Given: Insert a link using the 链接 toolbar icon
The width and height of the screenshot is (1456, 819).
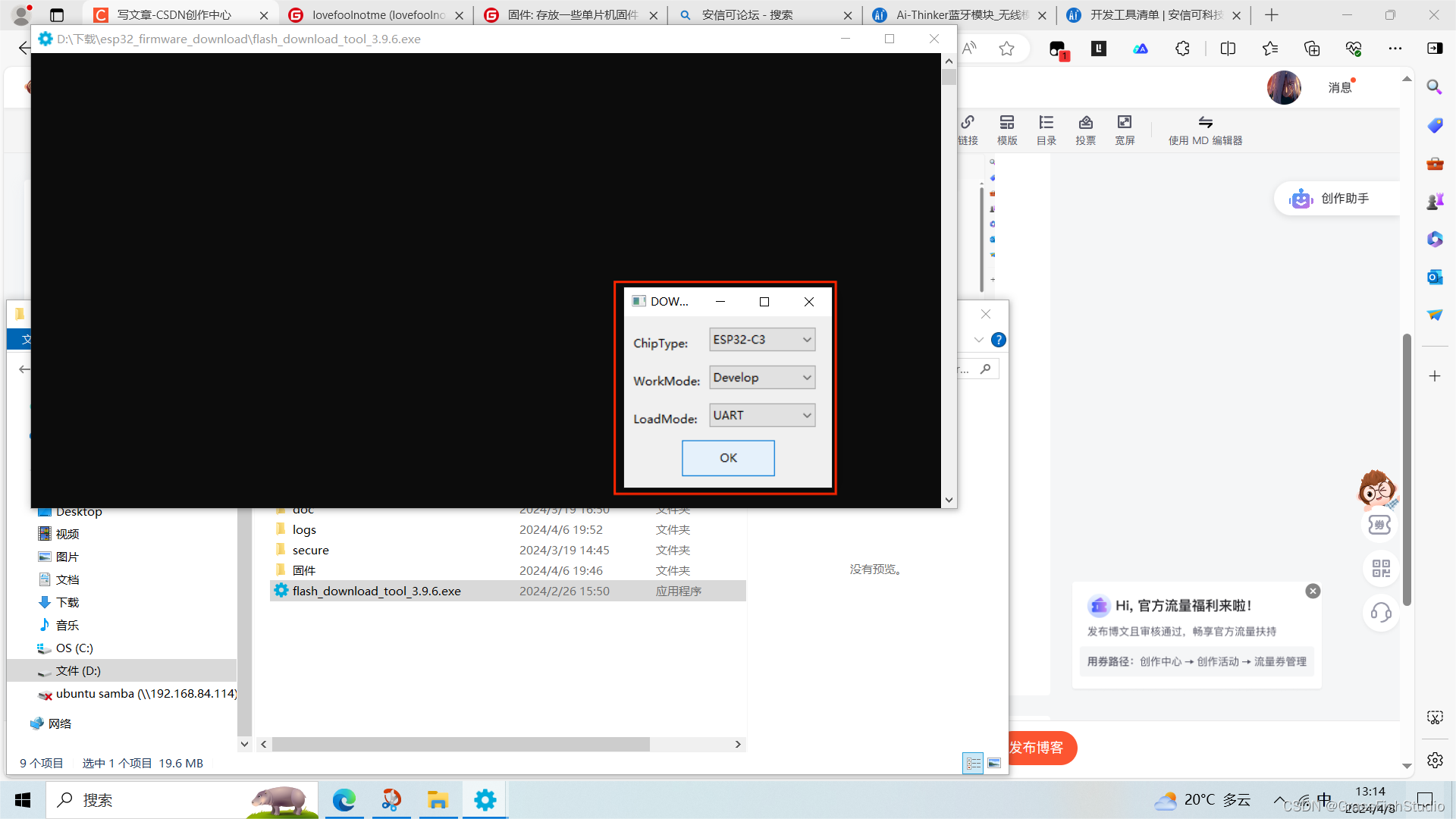Looking at the screenshot, I should tap(968, 129).
